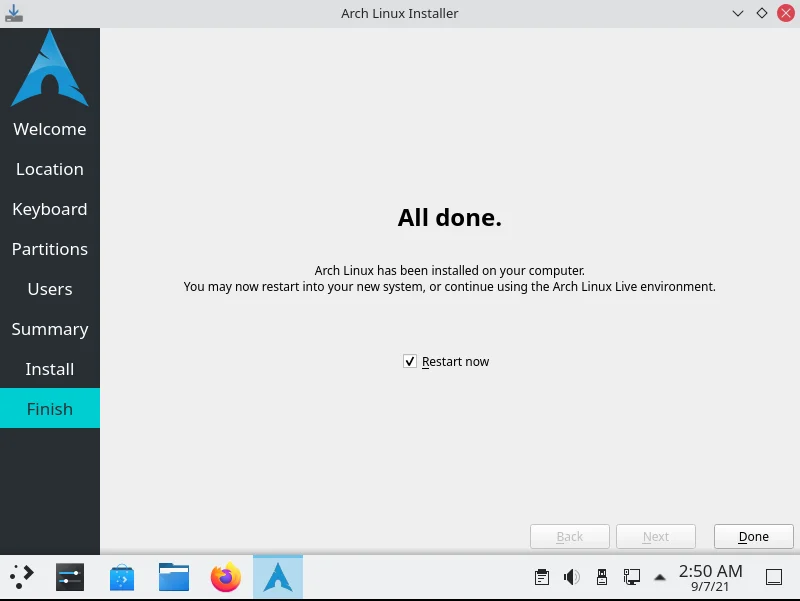Click the grayed-out Back button
This screenshot has height=601, width=800.
pyautogui.click(x=569, y=536)
